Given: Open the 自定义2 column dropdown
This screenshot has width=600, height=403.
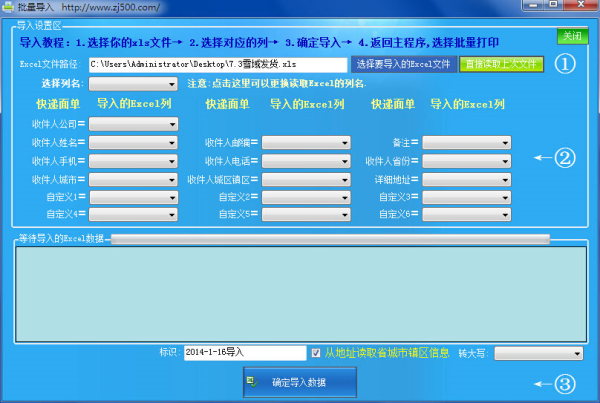Looking at the screenshot, I should point(306,197).
